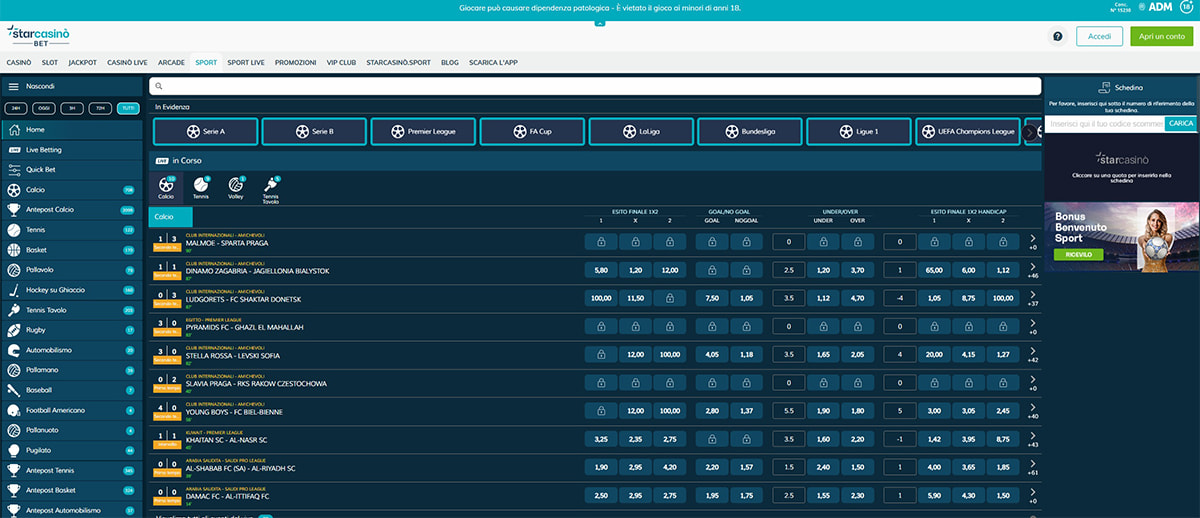Open SCARICA L'APP menu link
This screenshot has width=1200, height=518.
pyautogui.click(x=493, y=62)
